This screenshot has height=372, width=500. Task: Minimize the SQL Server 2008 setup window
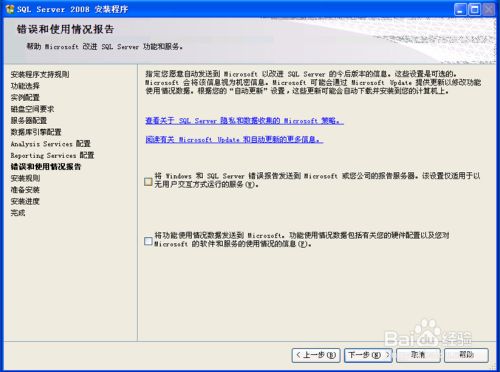[460, 9]
